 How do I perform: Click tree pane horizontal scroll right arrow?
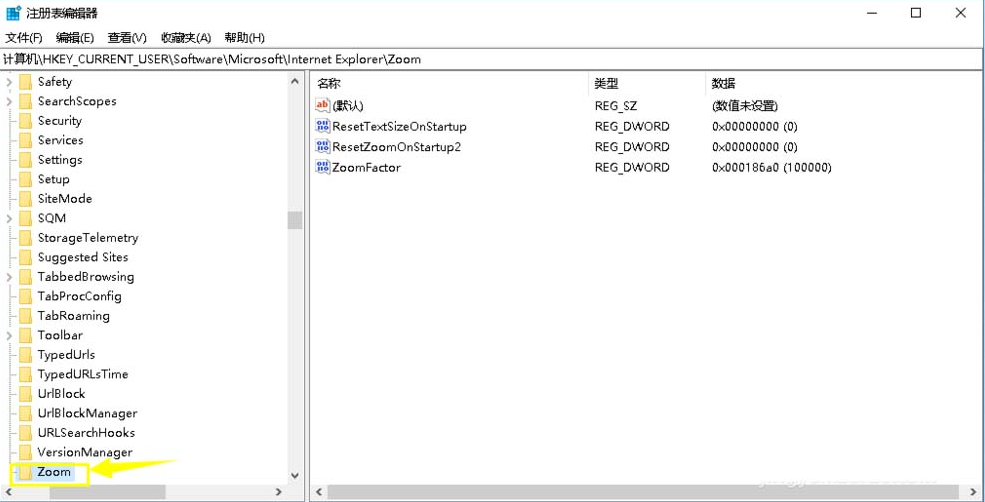pyautogui.click(x=280, y=492)
